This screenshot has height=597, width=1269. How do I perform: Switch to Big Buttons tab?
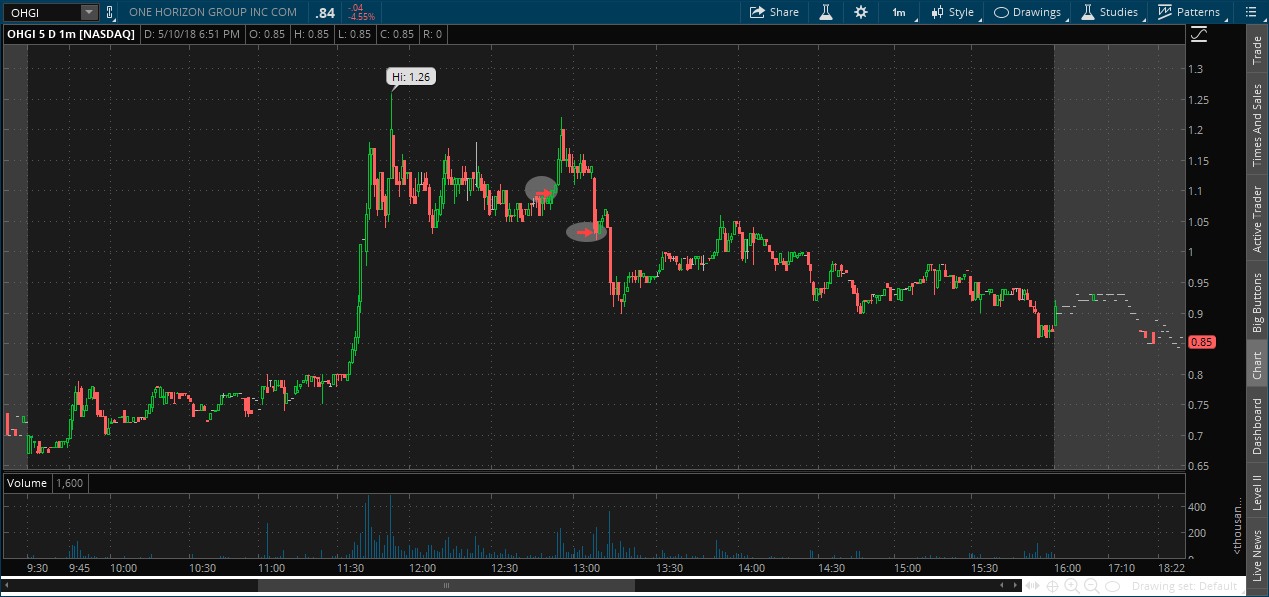coord(1257,303)
